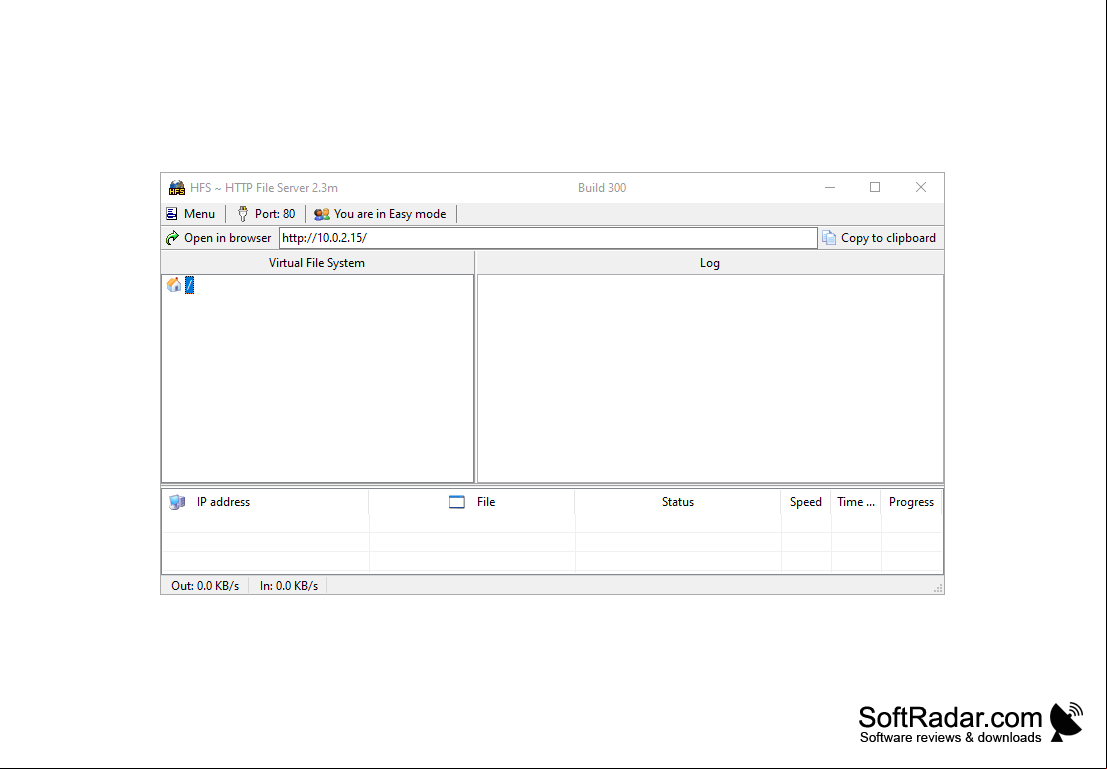Click the Time column header
Screen dimensions: 1107x769
tap(856, 502)
